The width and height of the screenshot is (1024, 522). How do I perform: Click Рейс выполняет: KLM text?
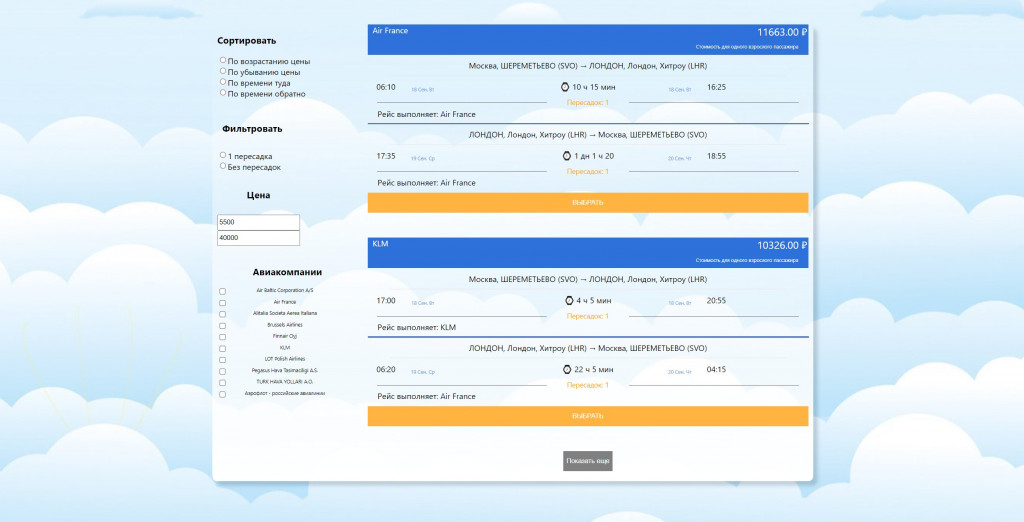tap(417, 327)
